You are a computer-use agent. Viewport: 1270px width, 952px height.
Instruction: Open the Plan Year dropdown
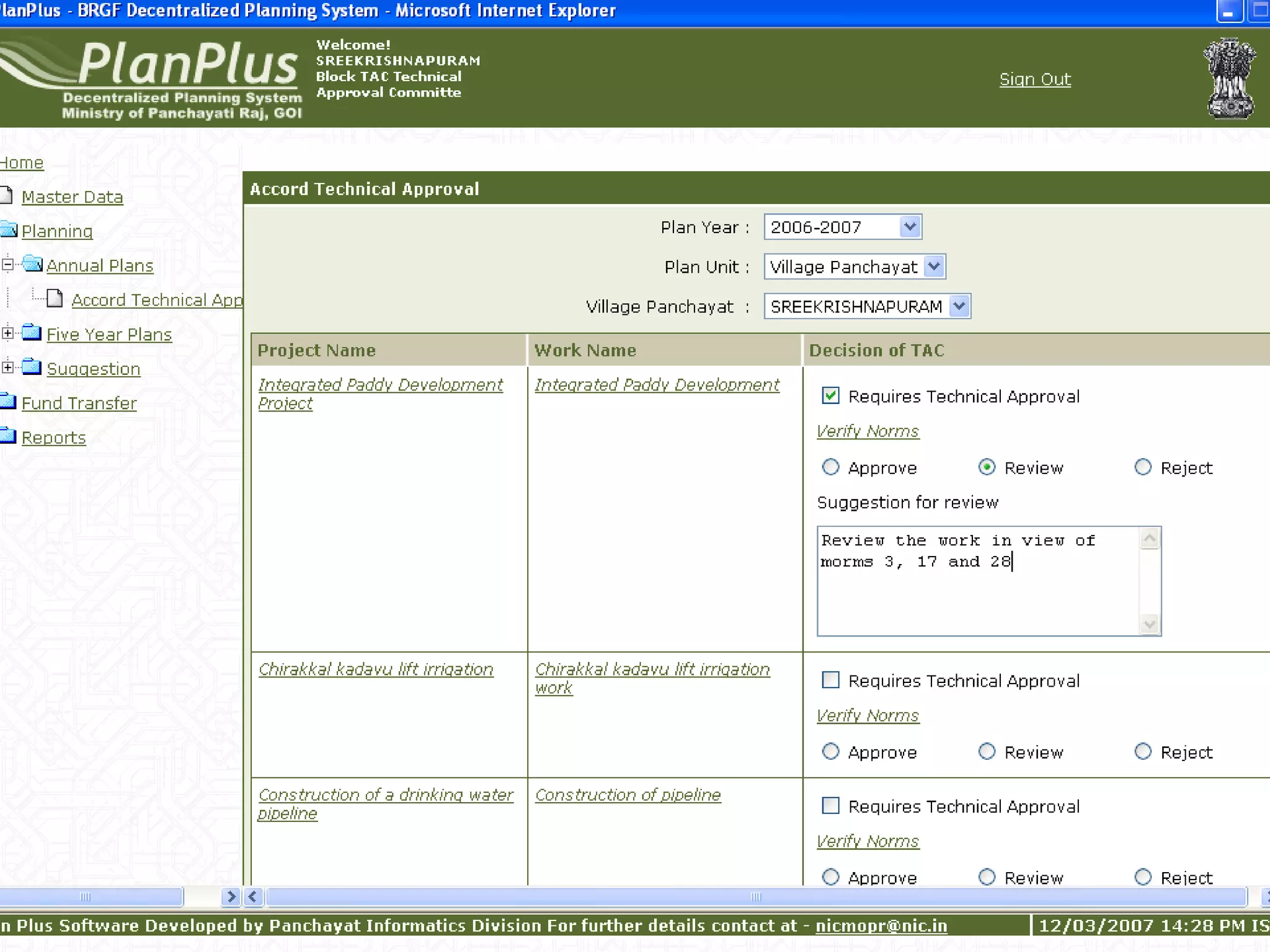909,227
